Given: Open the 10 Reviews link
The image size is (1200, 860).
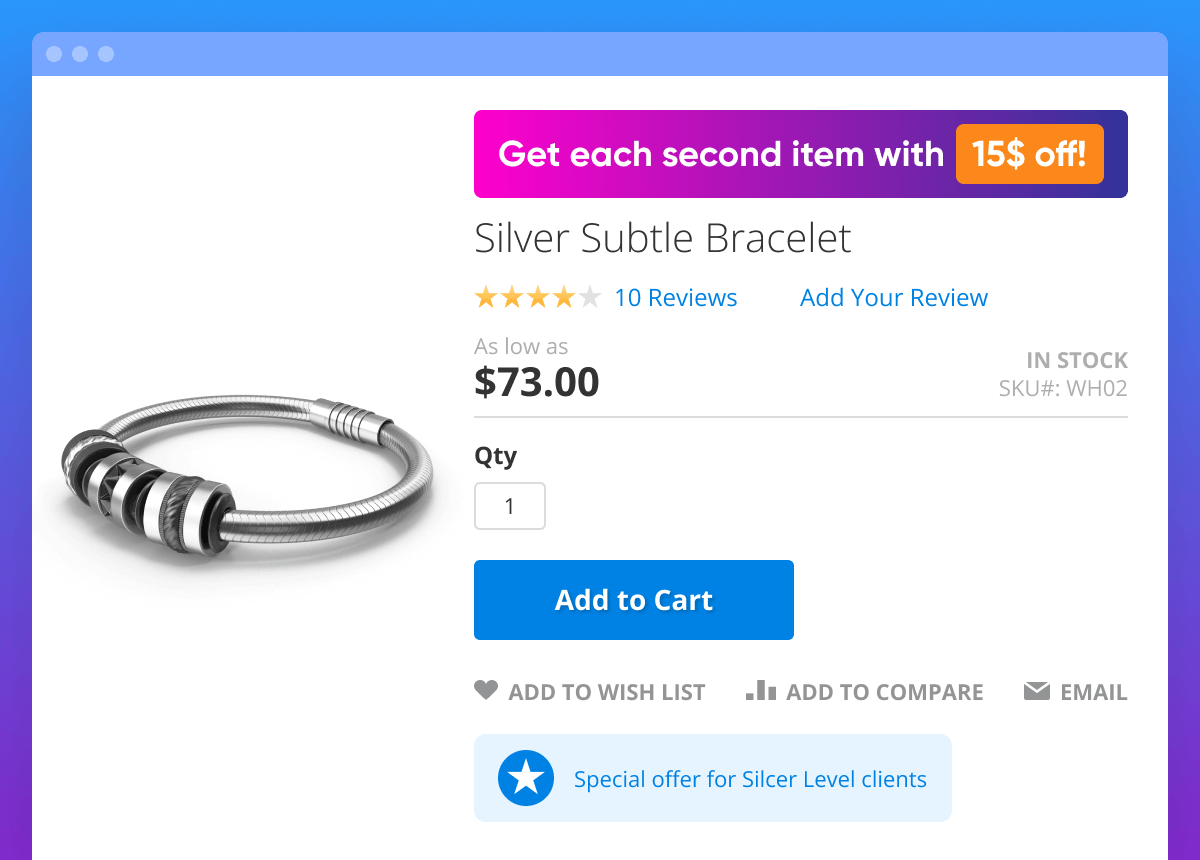Looking at the screenshot, I should pos(675,298).
